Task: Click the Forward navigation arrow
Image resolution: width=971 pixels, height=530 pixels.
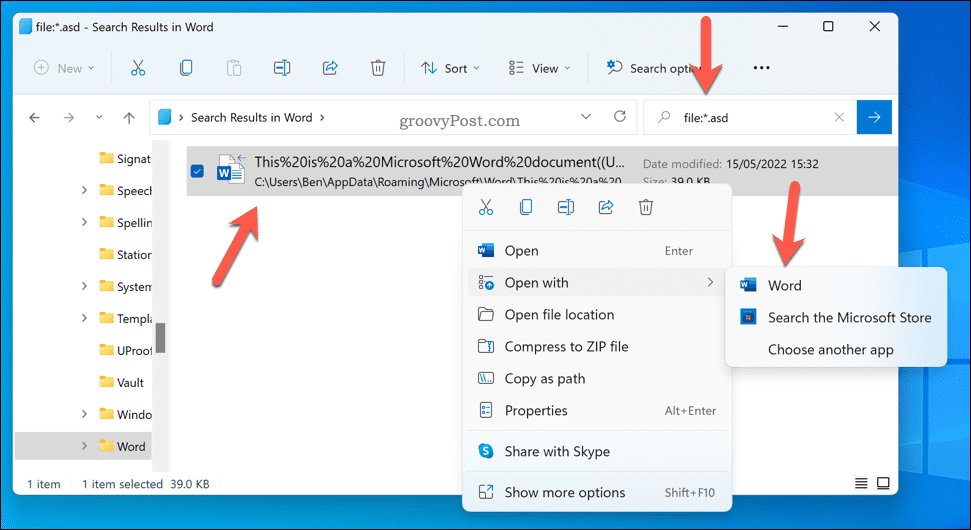Action: pos(69,118)
